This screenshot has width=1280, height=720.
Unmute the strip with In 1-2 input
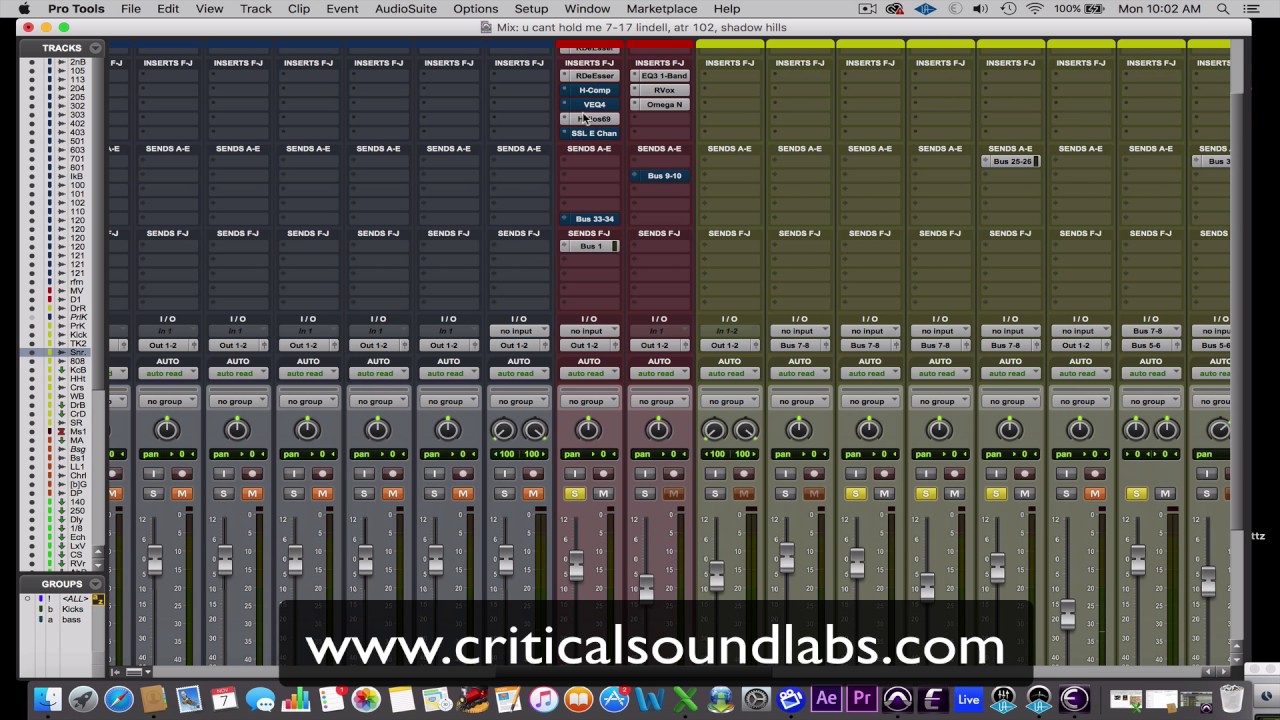click(743, 493)
